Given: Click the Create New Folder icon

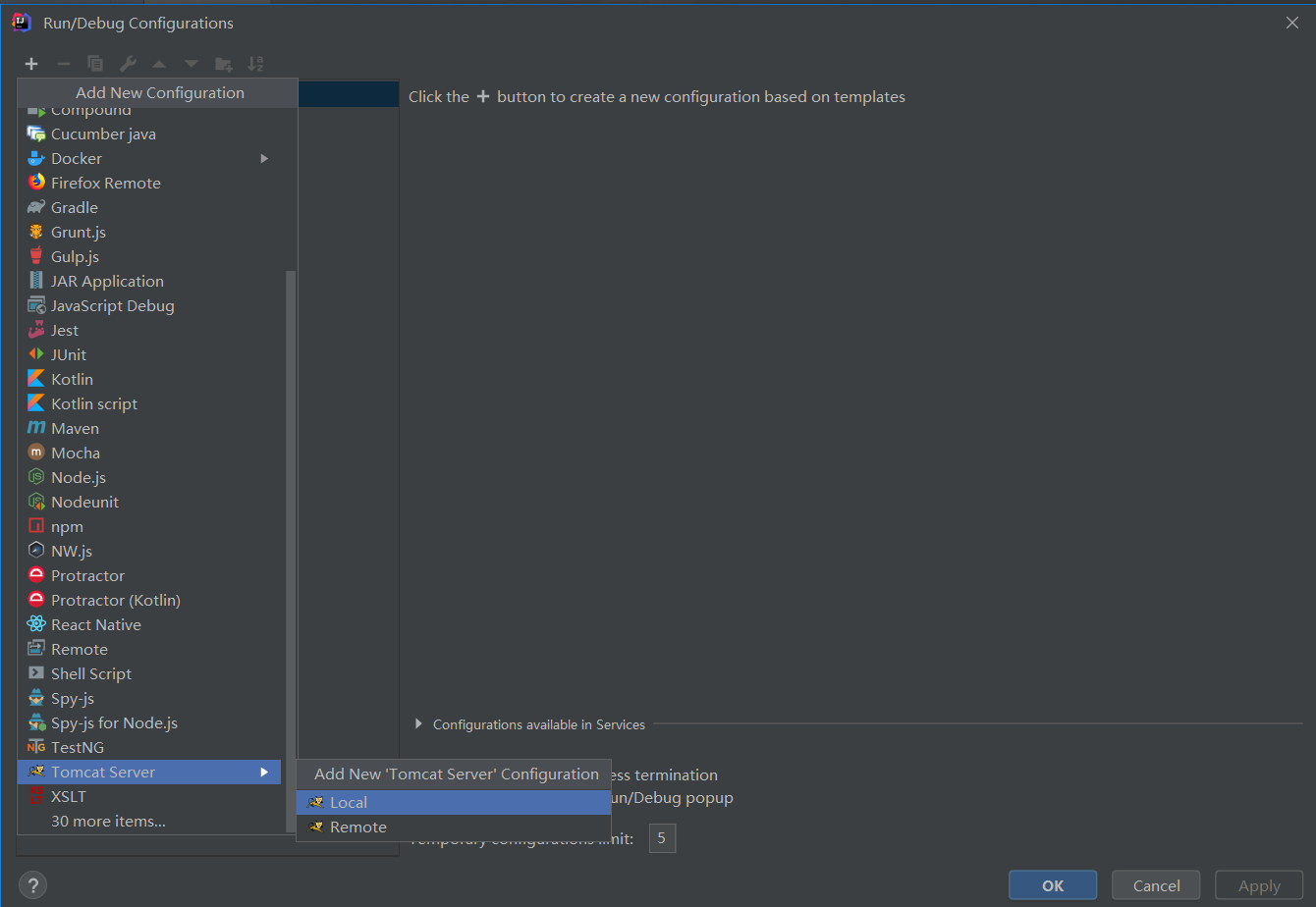Looking at the screenshot, I should pyautogui.click(x=223, y=63).
